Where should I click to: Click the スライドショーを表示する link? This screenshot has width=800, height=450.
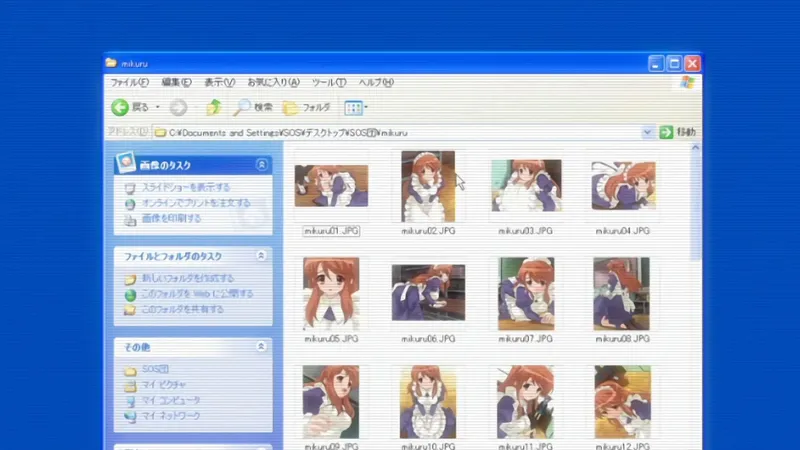[x=186, y=187]
